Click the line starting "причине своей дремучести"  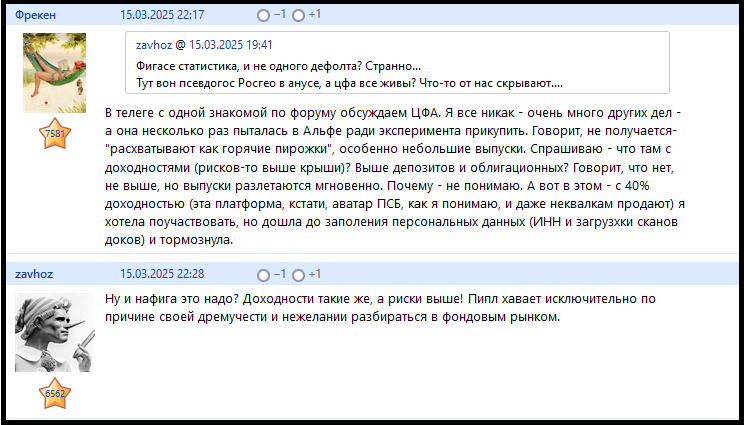[x=333, y=317]
